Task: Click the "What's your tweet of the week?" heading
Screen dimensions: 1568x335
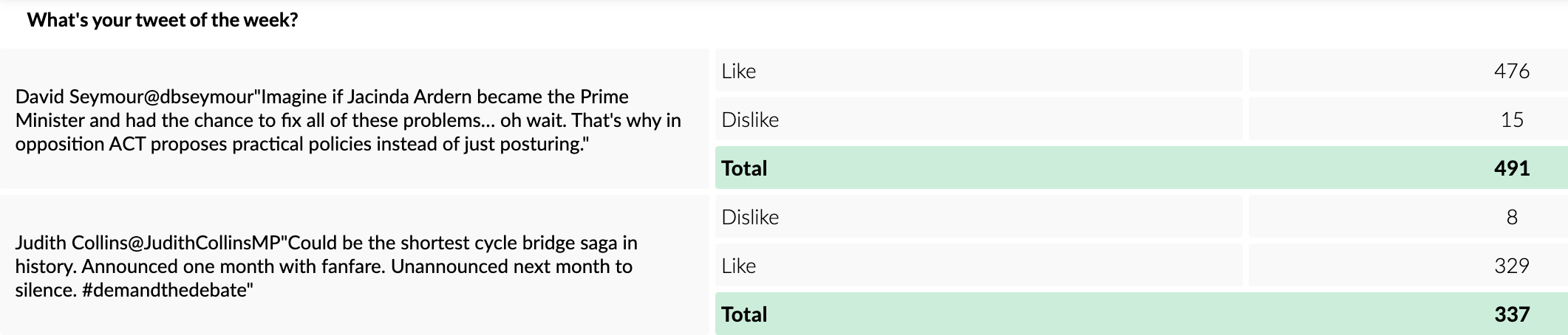Action: pos(163,20)
